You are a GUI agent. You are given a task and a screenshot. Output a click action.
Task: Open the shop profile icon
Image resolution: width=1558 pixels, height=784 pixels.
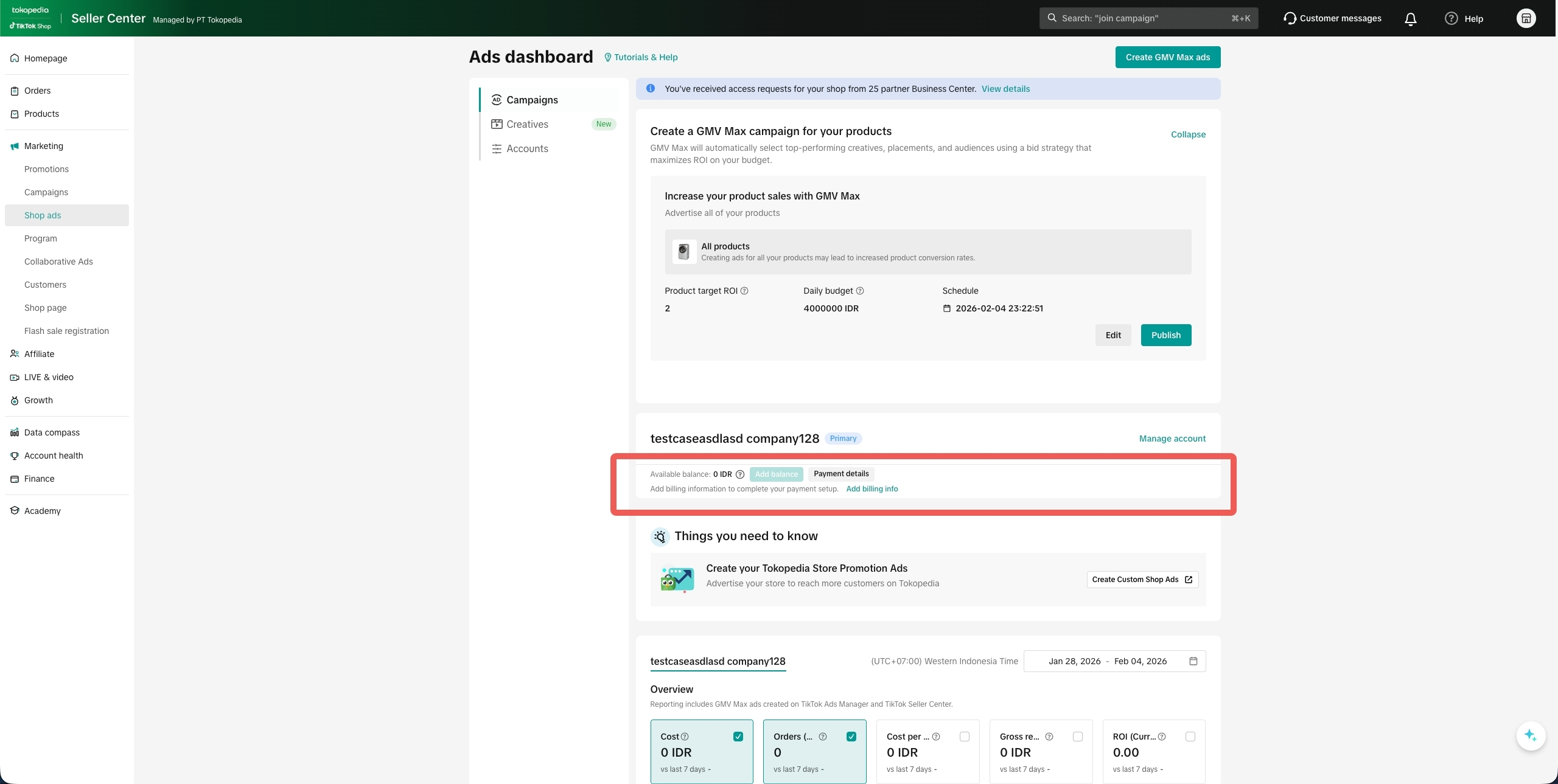[x=1526, y=18]
